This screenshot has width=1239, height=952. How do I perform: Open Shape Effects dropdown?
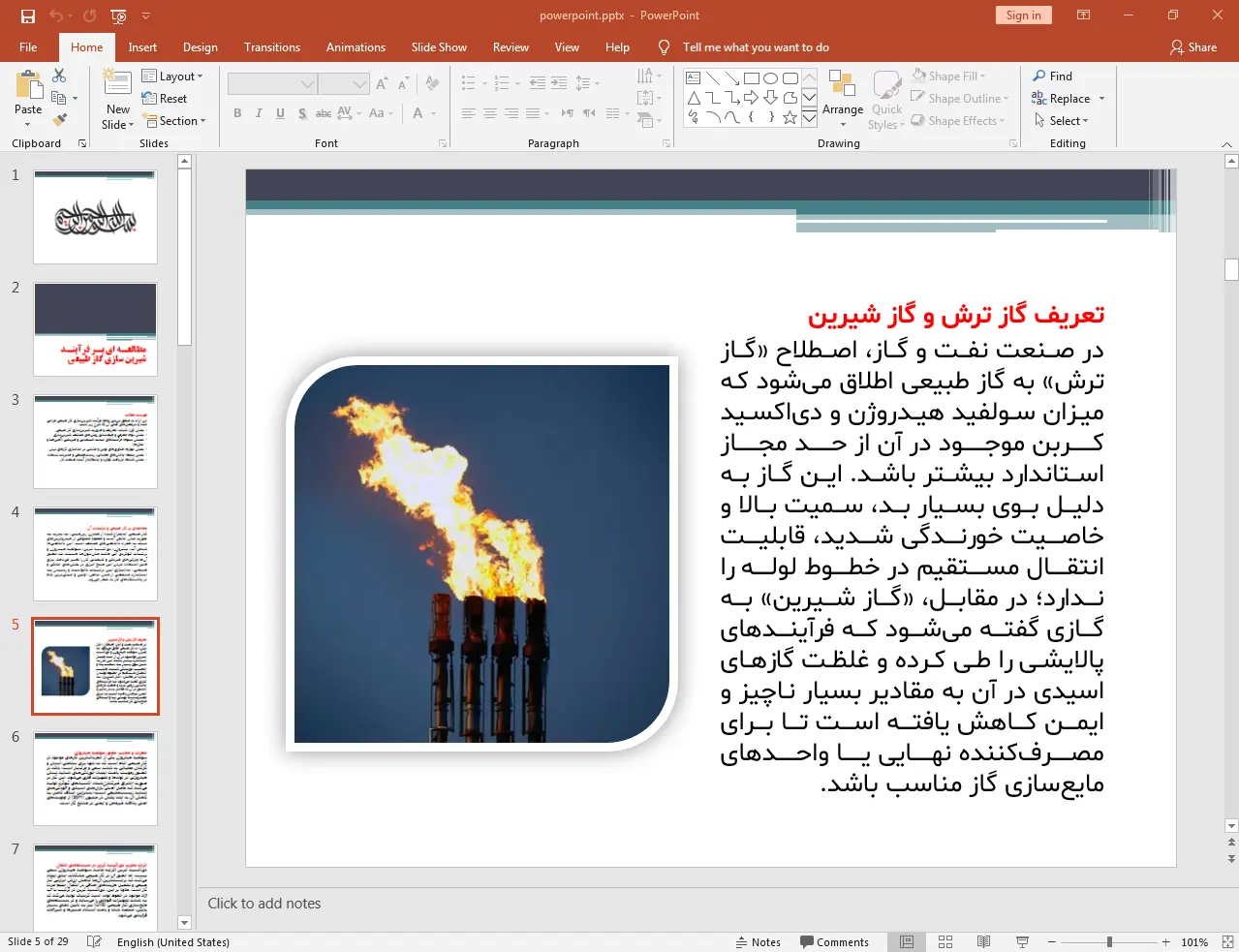click(957, 120)
